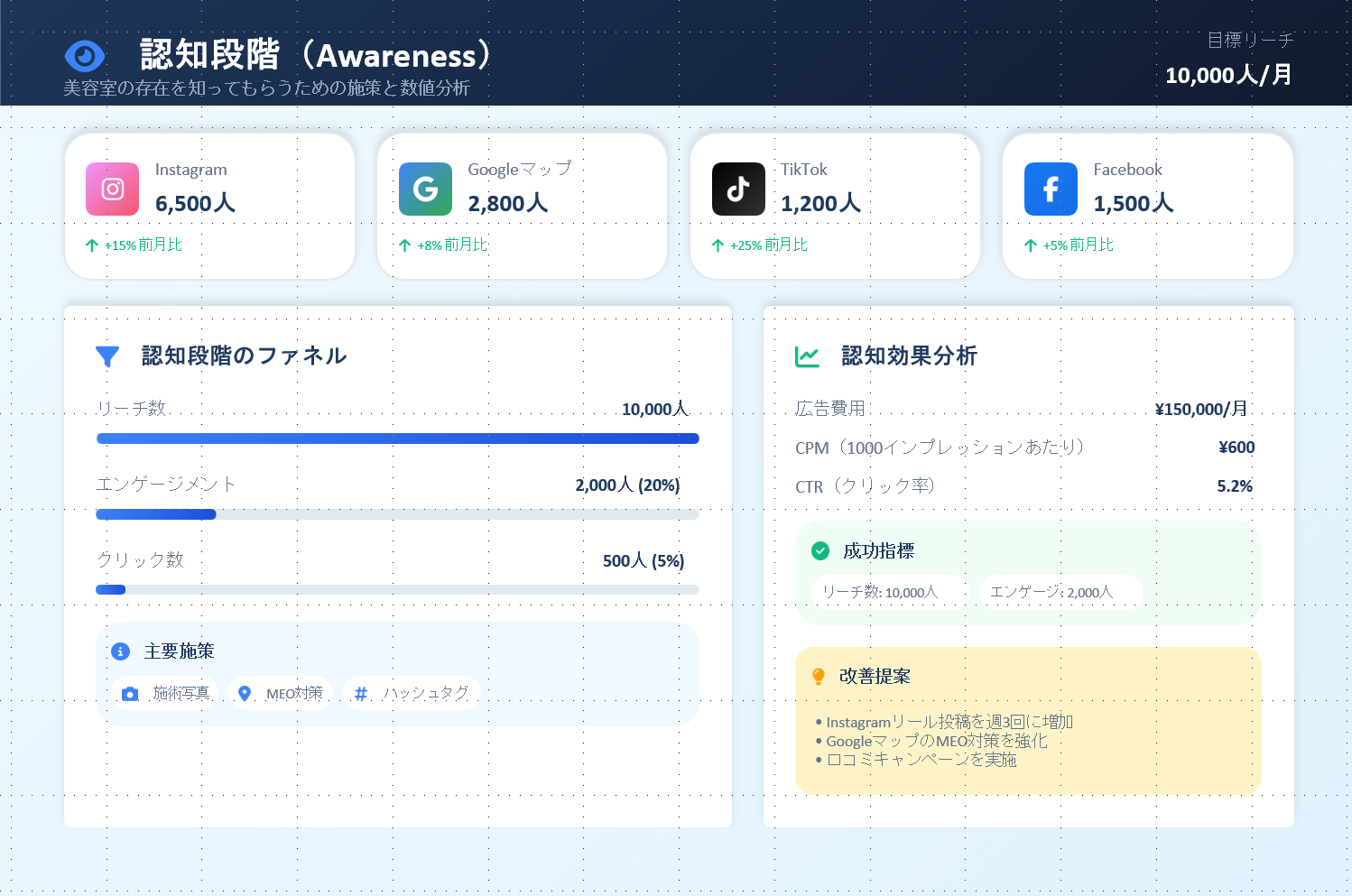Click the エンゲージメント progress bar

tap(398, 514)
